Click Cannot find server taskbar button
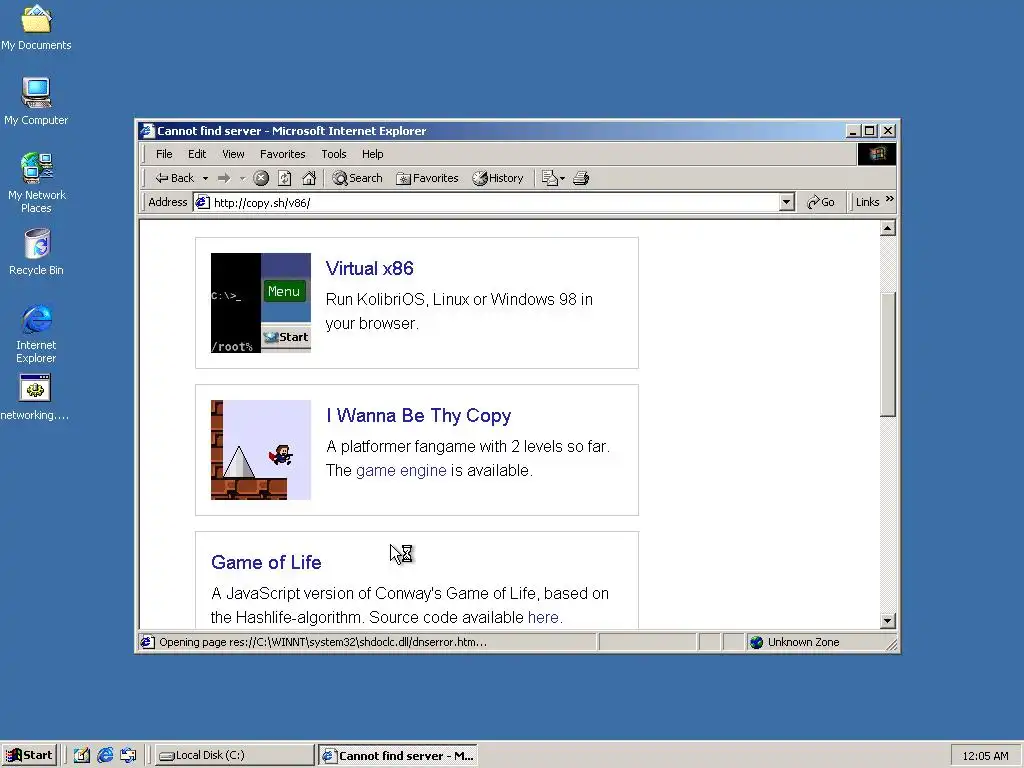Image resolution: width=1024 pixels, height=768 pixels. pyautogui.click(x=398, y=756)
